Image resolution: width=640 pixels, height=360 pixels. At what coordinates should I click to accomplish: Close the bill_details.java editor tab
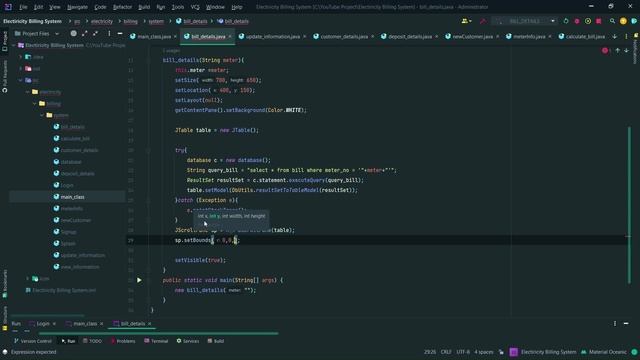point(230,36)
